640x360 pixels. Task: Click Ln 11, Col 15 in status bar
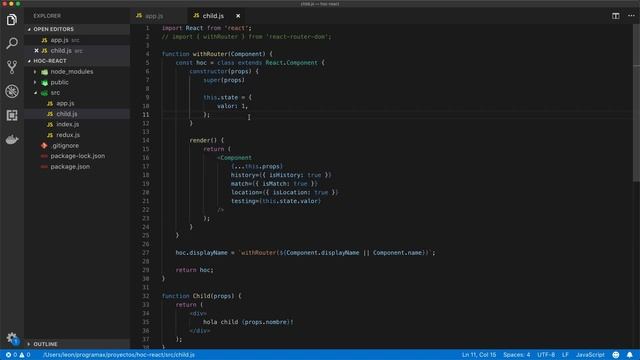coord(479,355)
